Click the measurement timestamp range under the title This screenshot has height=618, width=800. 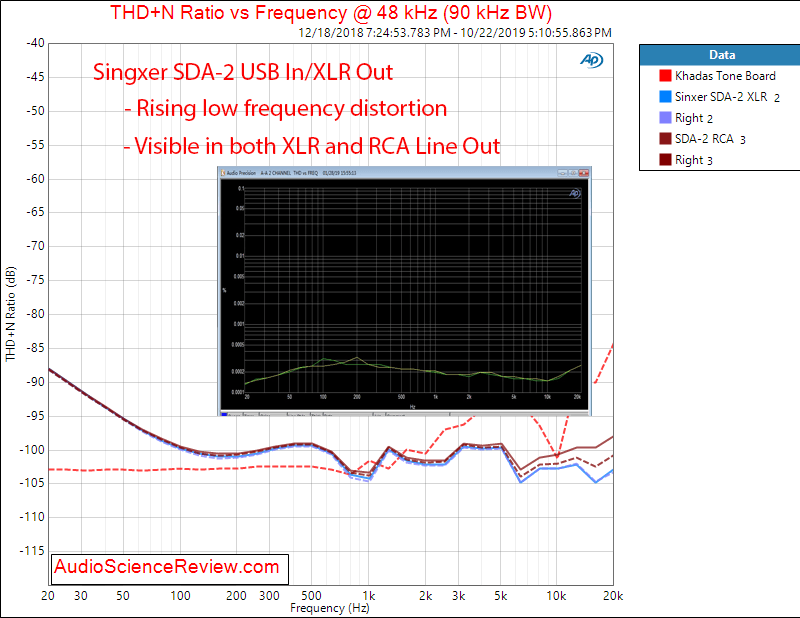tap(455, 33)
